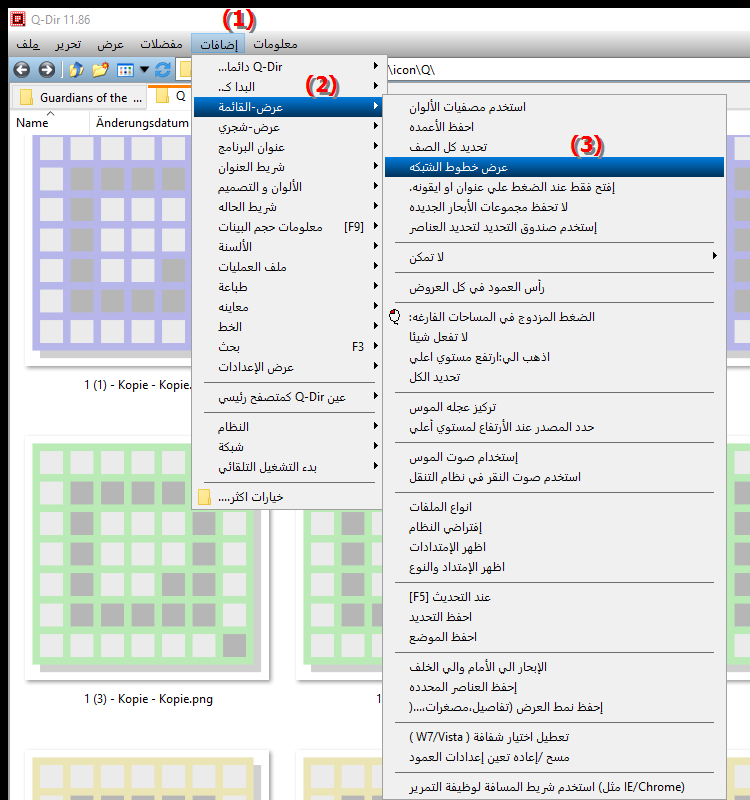Open 'عين Q-Dir كمتصفح رئيسي' submenu
The width and height of the screenshot is (750, 800).
(x=288, y=397)
